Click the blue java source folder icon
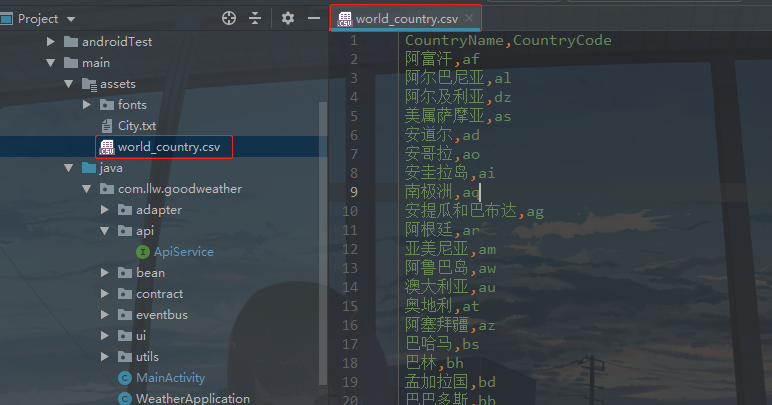 pos(89,168)
